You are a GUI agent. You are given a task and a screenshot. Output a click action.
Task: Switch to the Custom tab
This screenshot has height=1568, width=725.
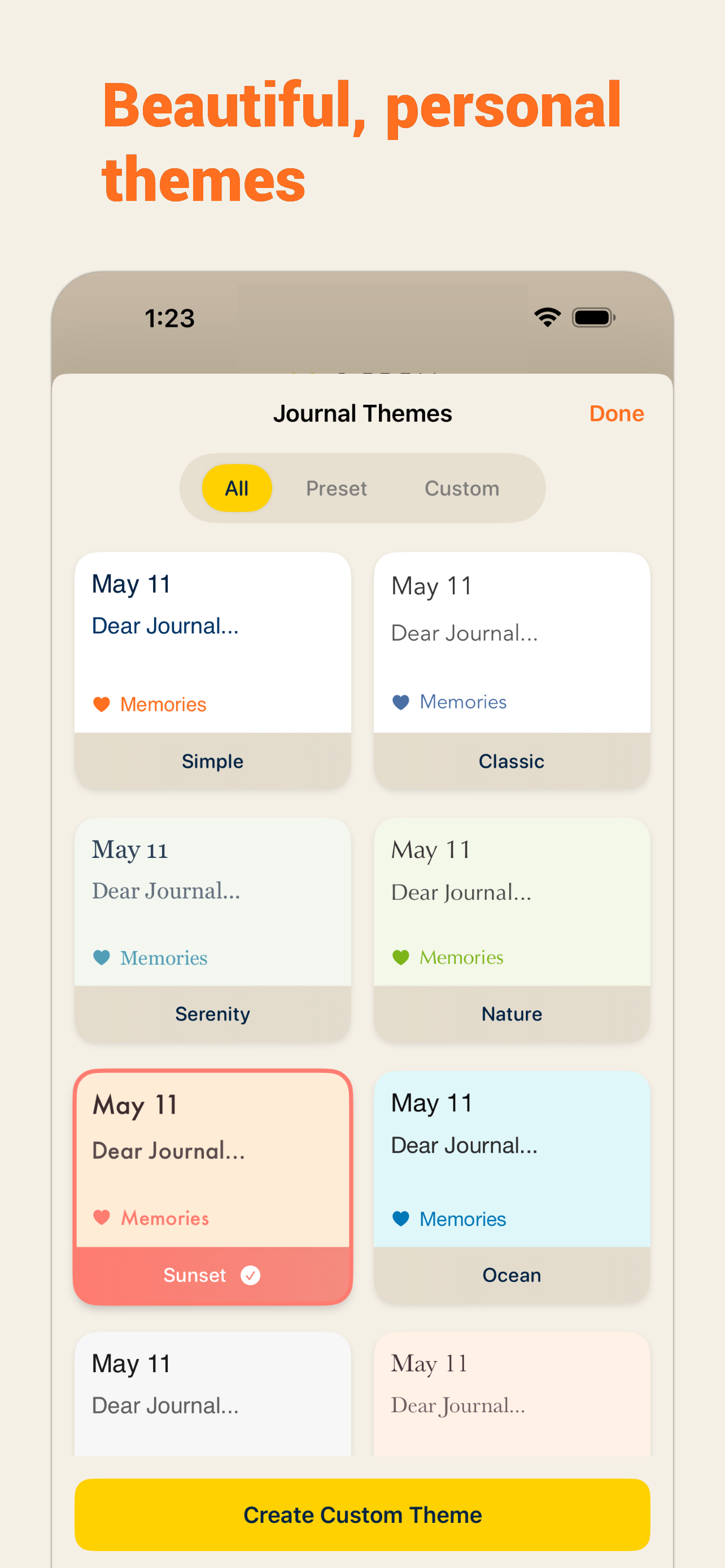[x=462, y=488]
